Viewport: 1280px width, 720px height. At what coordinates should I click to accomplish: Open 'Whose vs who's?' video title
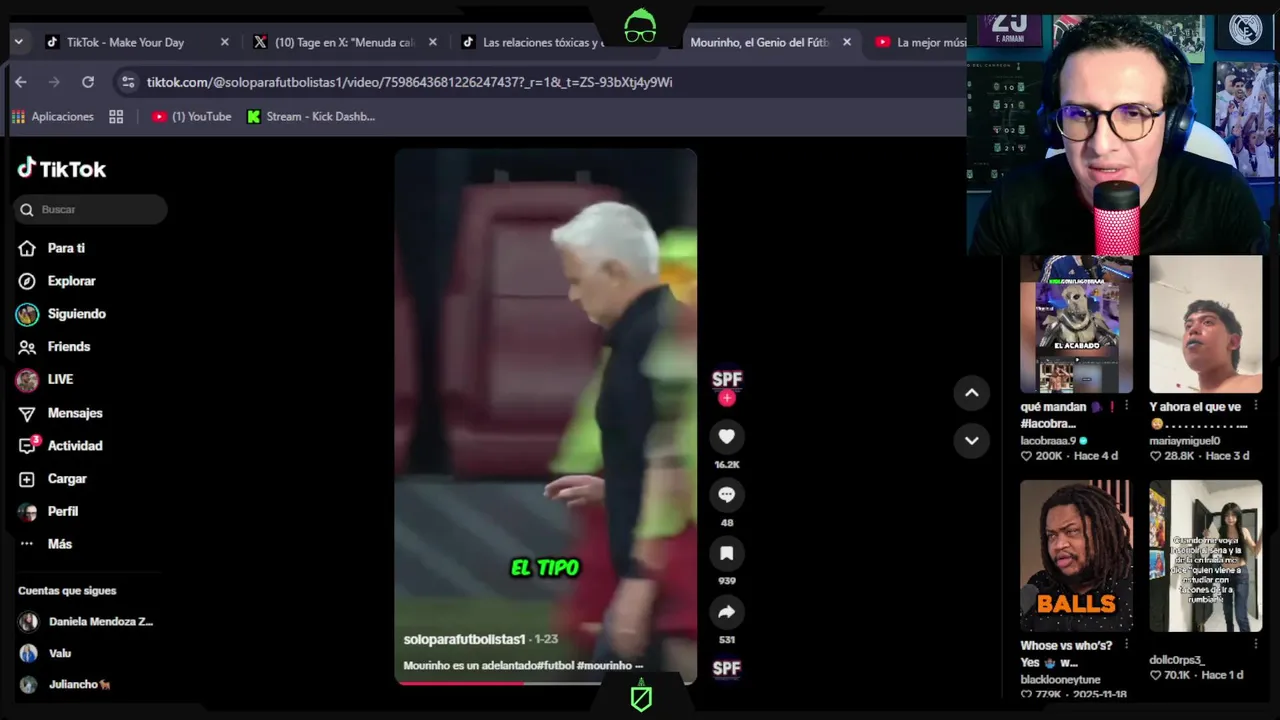pyautogui.click(x=1066, y=654)
